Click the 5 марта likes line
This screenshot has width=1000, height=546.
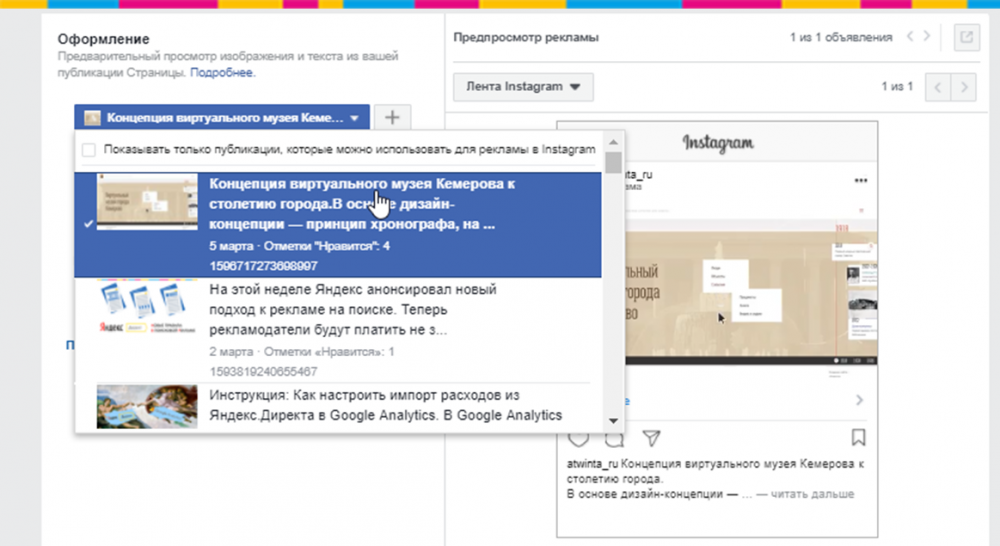point(299,246)
